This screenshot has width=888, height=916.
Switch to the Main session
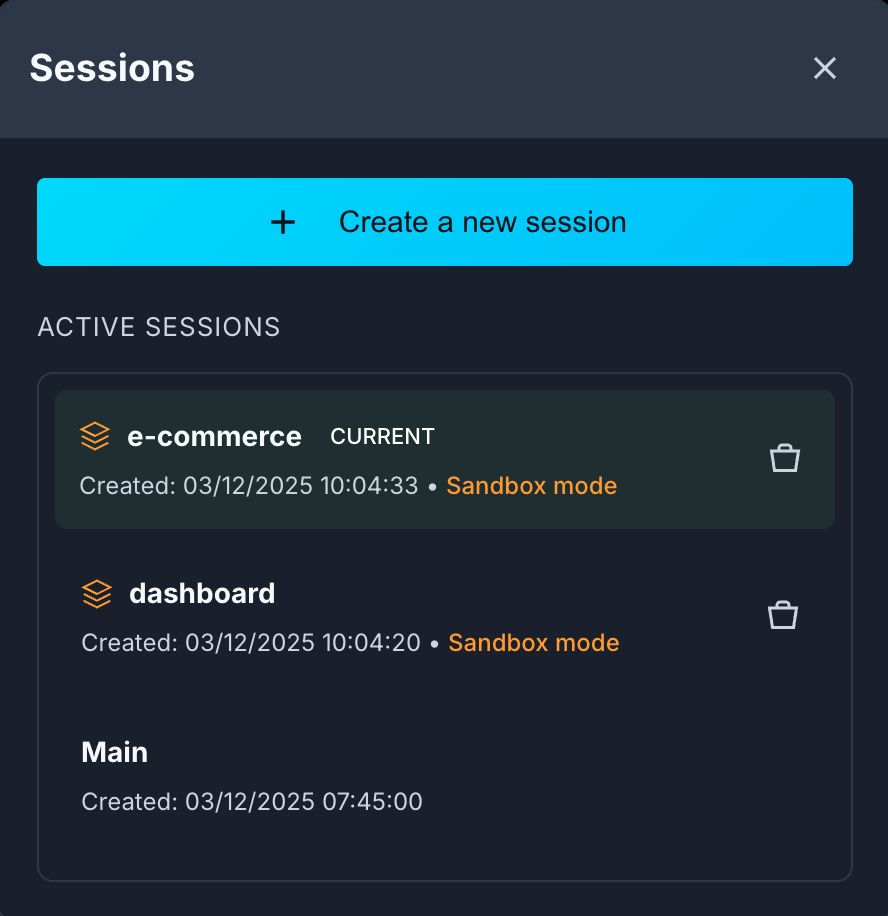click(114, 752)
